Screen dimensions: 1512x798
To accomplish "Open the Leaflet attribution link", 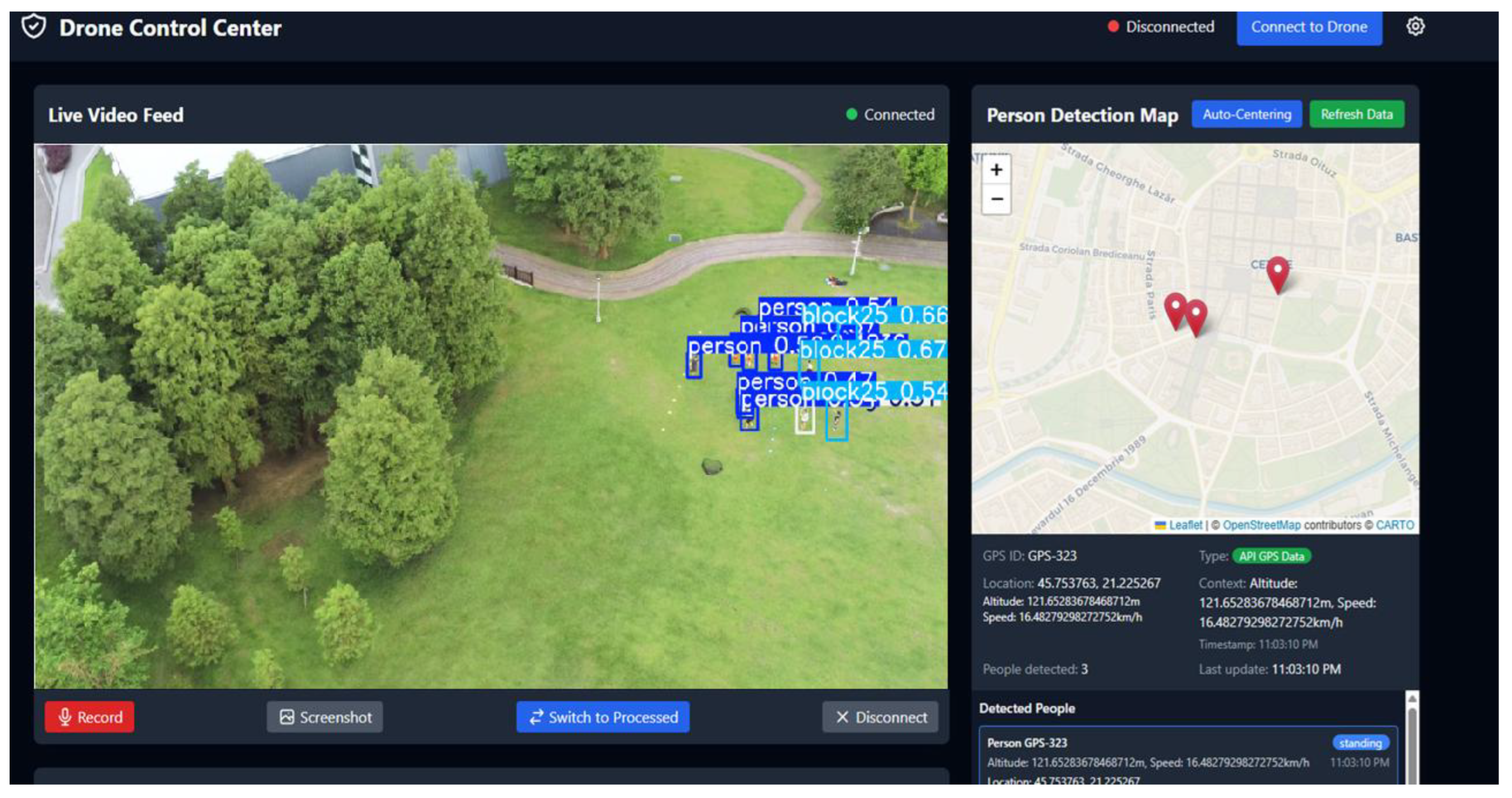I will click(x=1185, y=525).
